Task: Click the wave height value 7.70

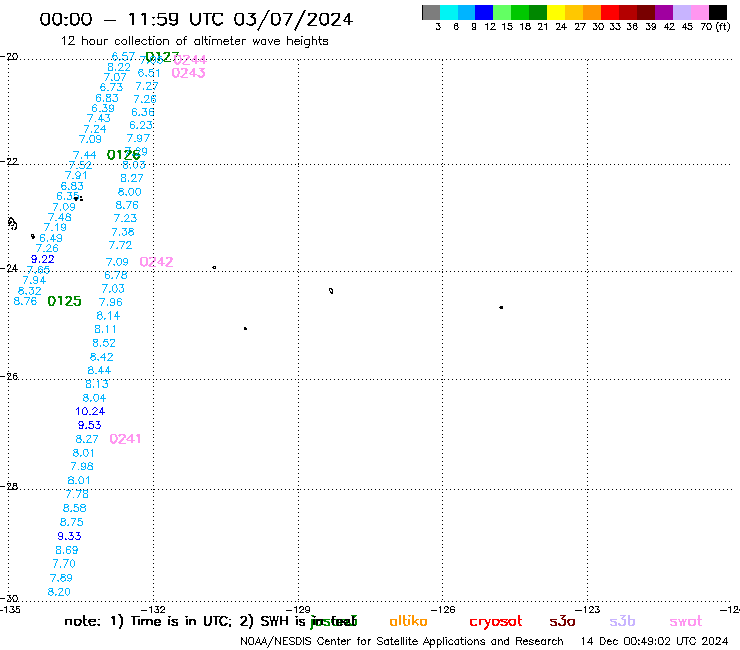Action: (x=64, y=564)
